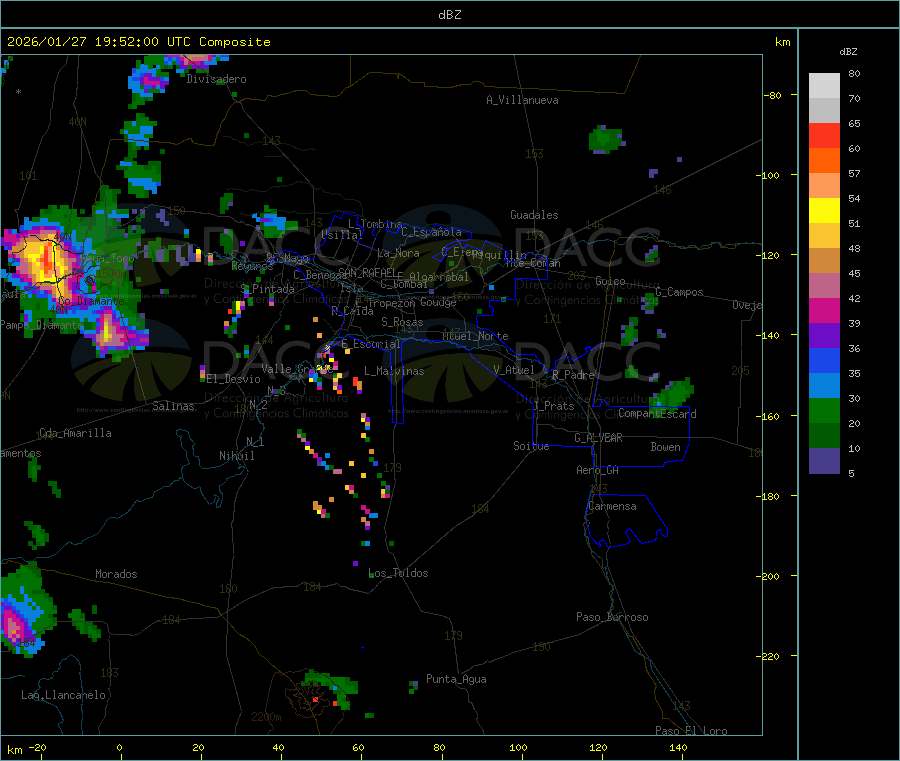
Task: Click the L_Malvinas label
Action: point(394,371)
